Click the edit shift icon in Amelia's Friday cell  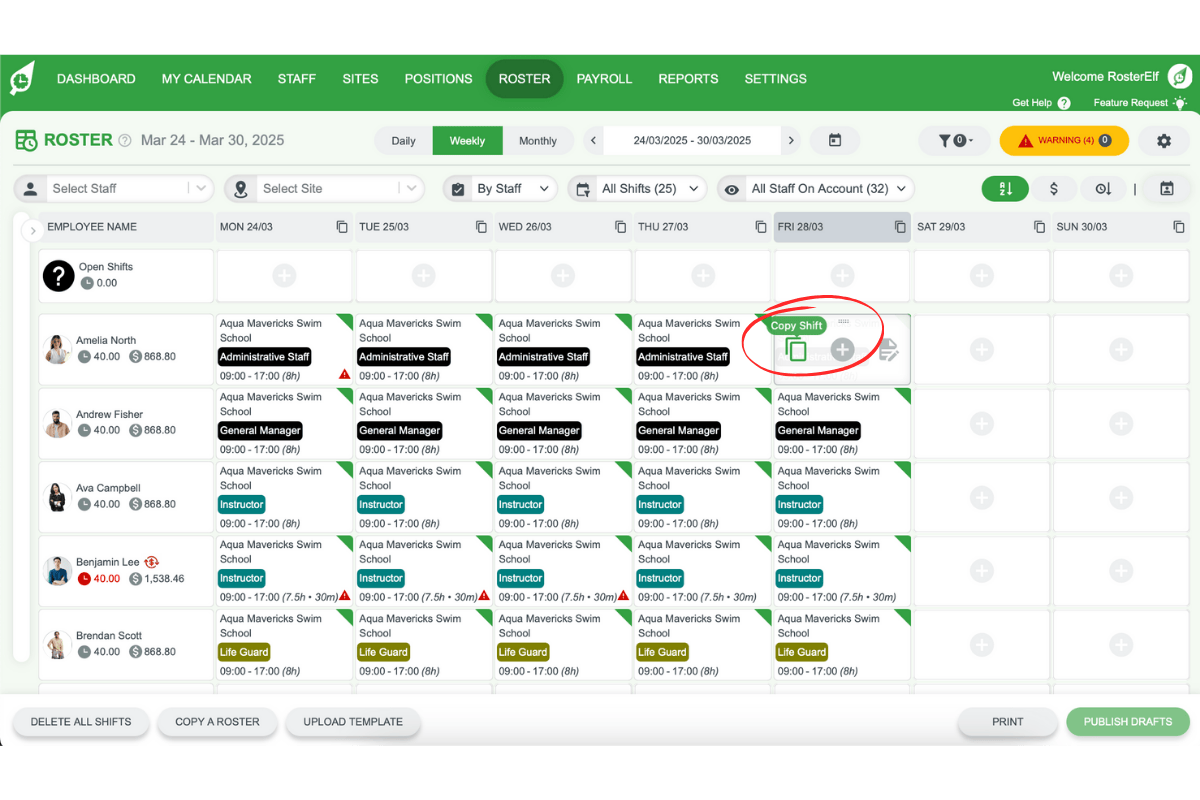[x=888, y=349]
